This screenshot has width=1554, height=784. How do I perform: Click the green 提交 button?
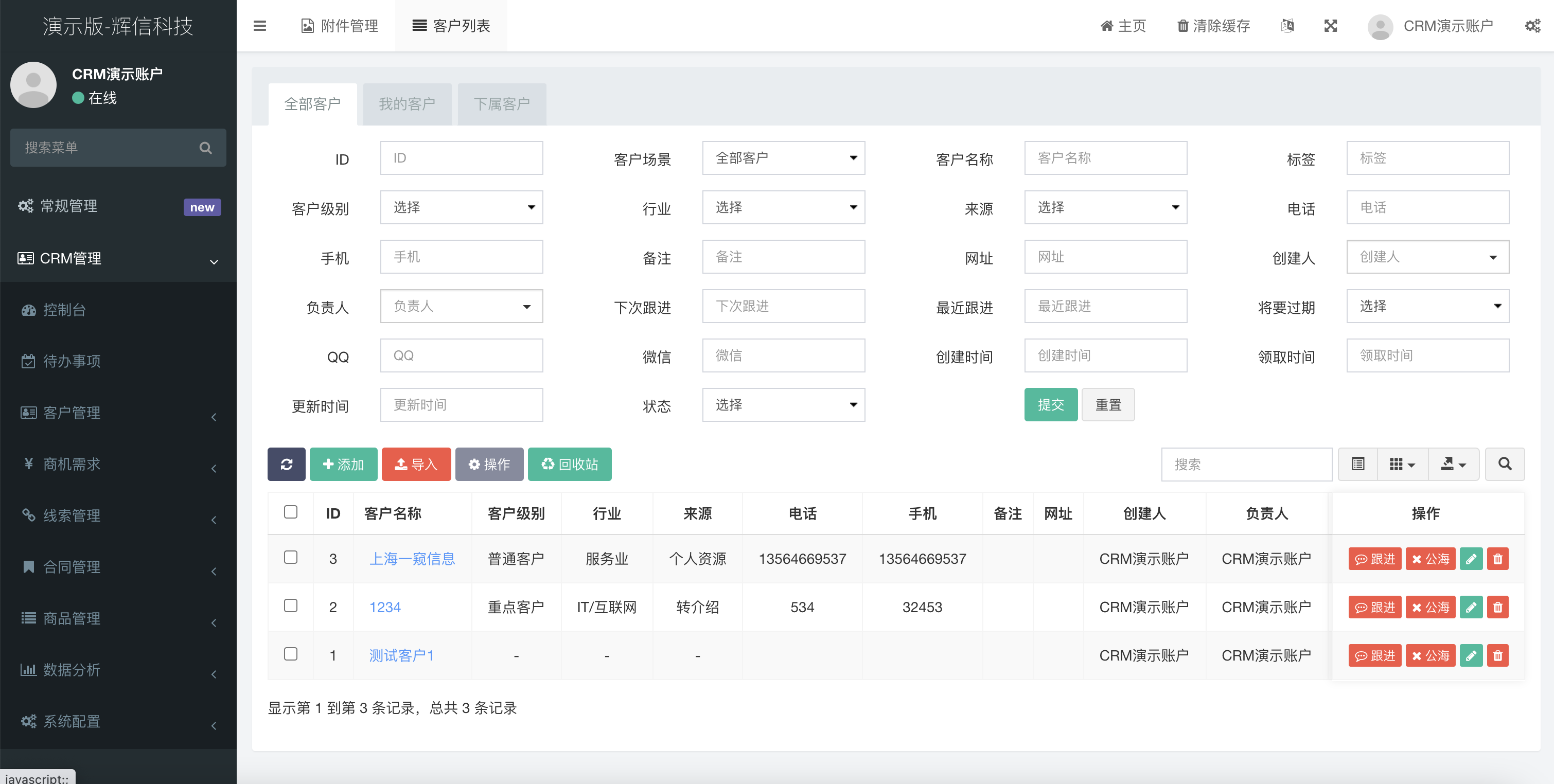1050,405
